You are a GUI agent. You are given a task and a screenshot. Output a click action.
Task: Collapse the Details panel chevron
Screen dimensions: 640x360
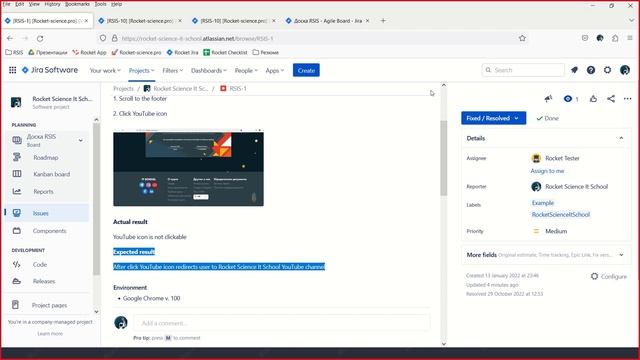(621, 138)
